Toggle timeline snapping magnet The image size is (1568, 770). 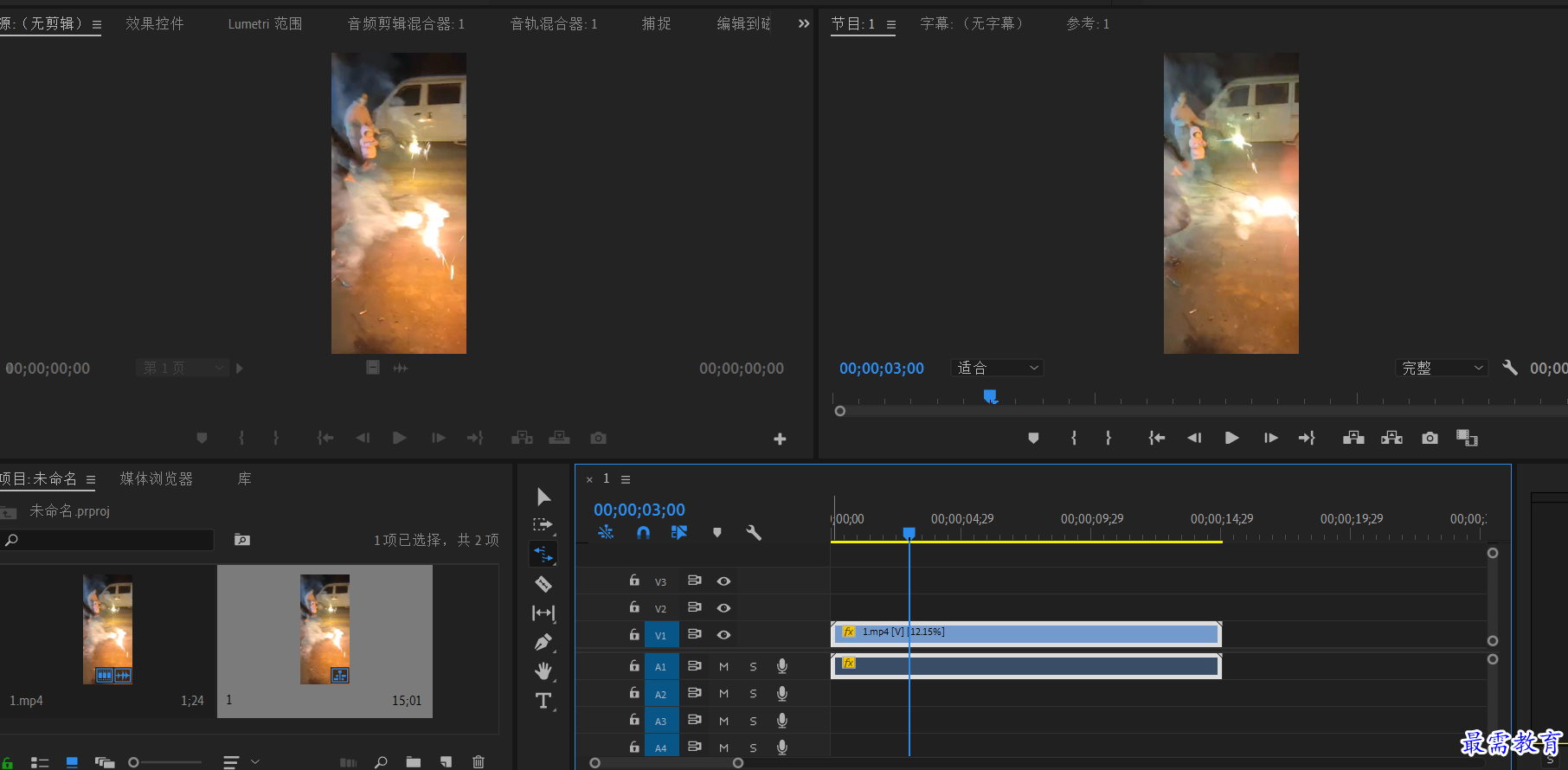pyautogui.click(x=643, y=533)
